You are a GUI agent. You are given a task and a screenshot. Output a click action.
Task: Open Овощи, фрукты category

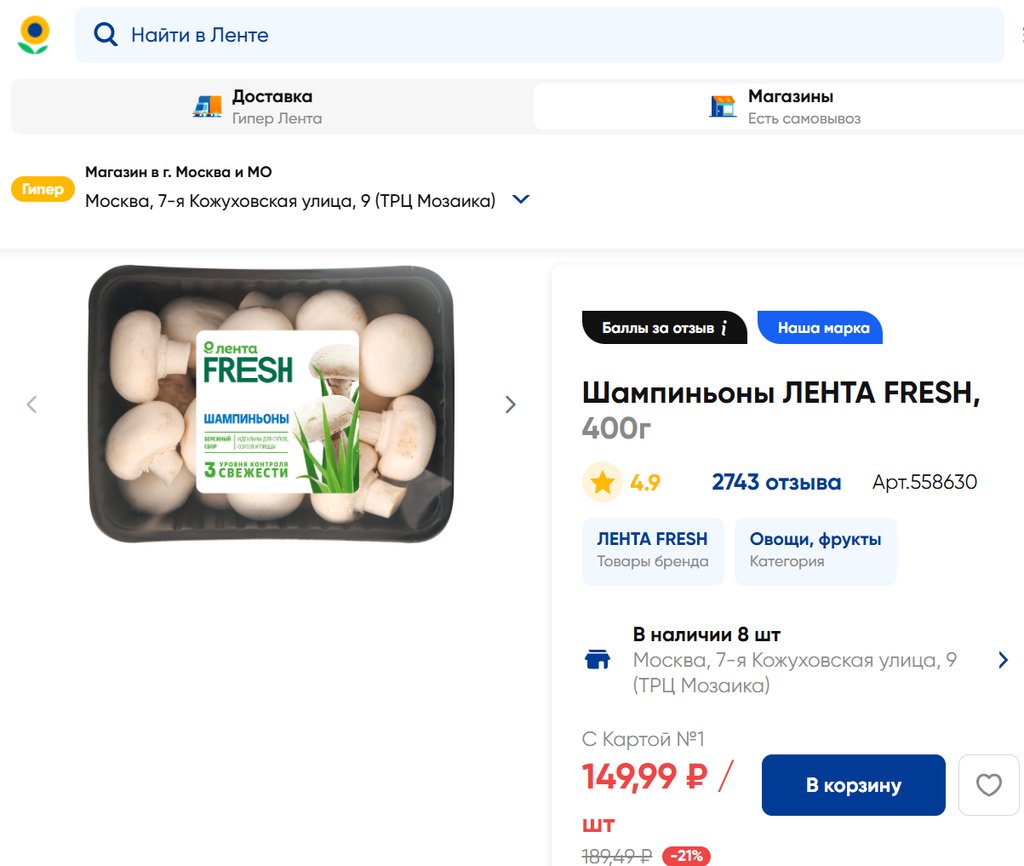(x=815, y=550)
